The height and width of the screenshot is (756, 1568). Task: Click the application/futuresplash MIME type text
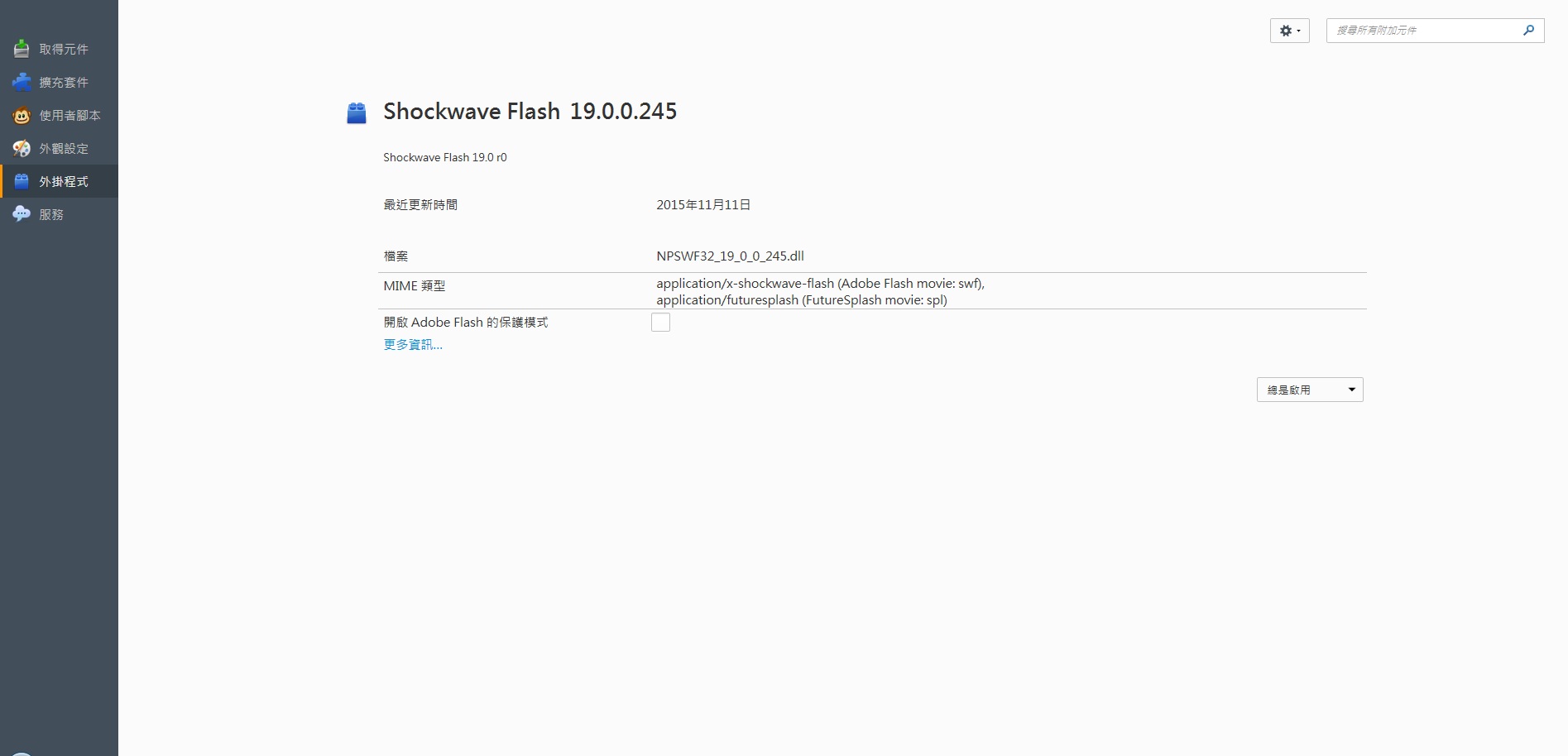802,300
